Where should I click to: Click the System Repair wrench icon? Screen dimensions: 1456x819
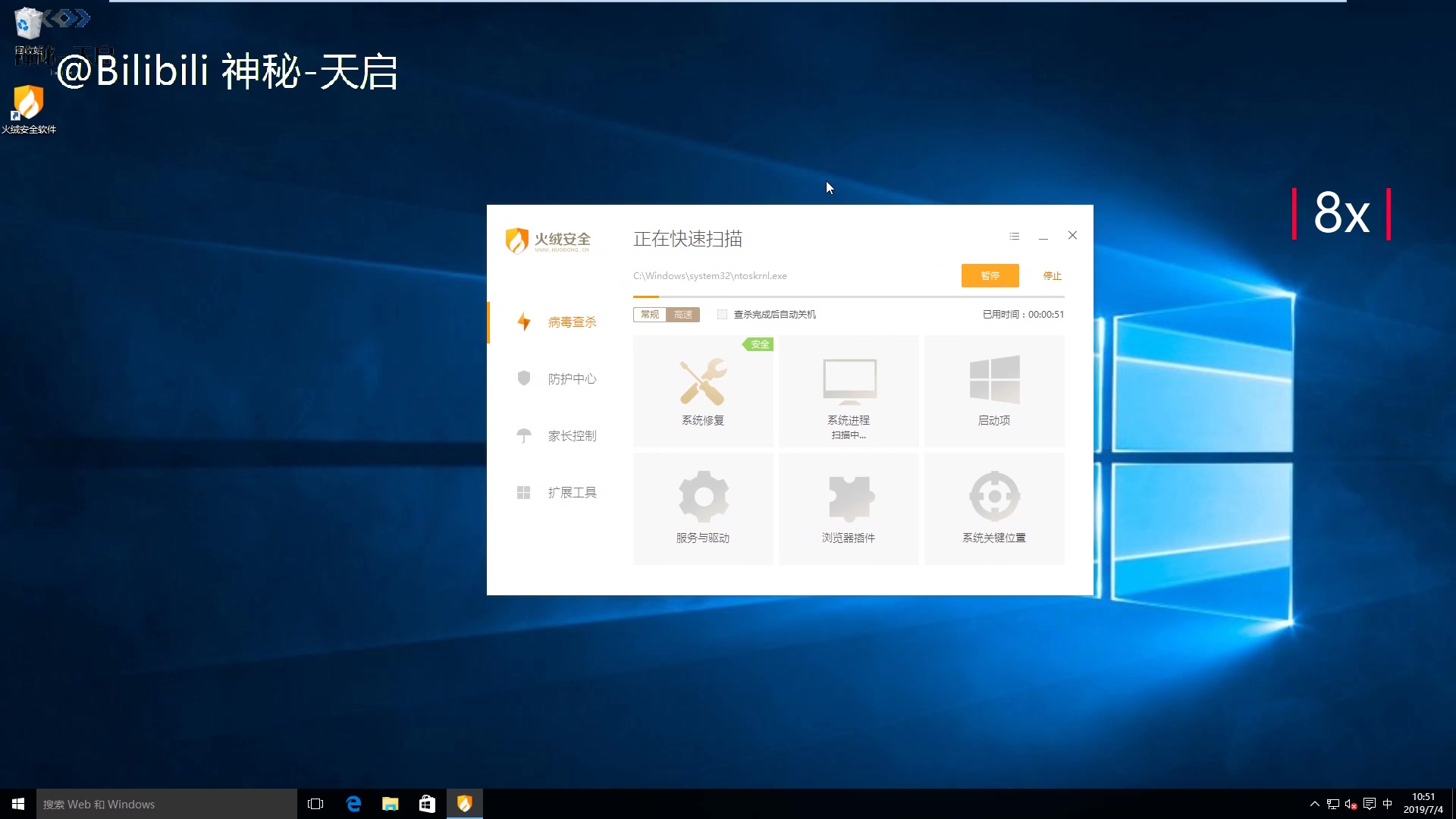coord(703,382)
